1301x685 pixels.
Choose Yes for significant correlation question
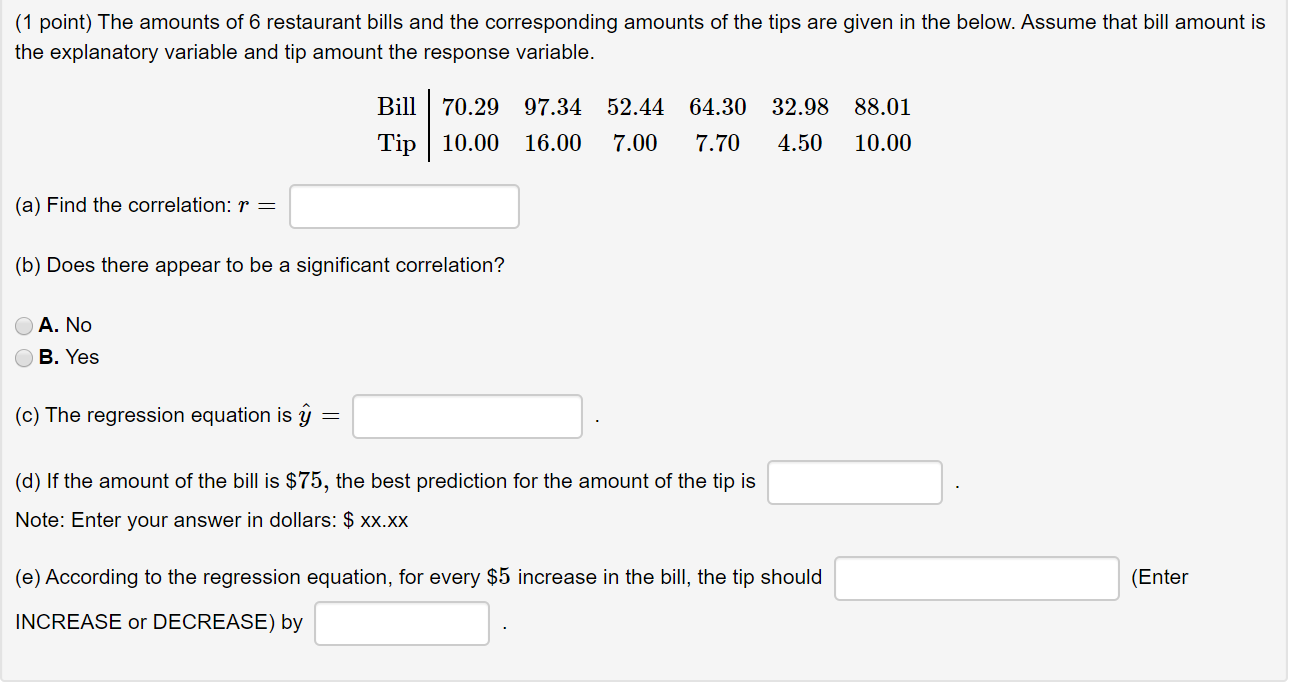[22, 357]
